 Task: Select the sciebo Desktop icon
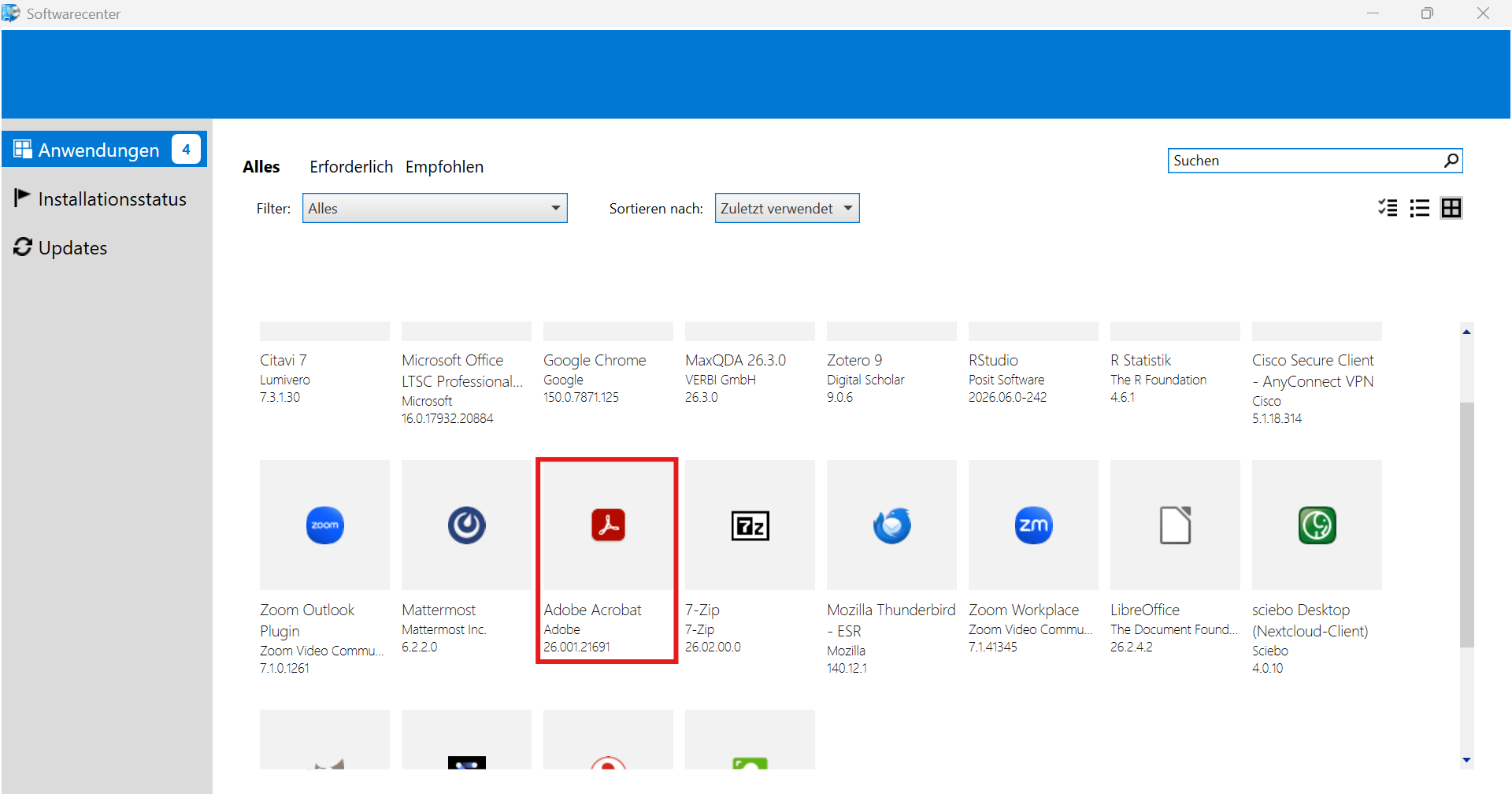coord(1317,525)
